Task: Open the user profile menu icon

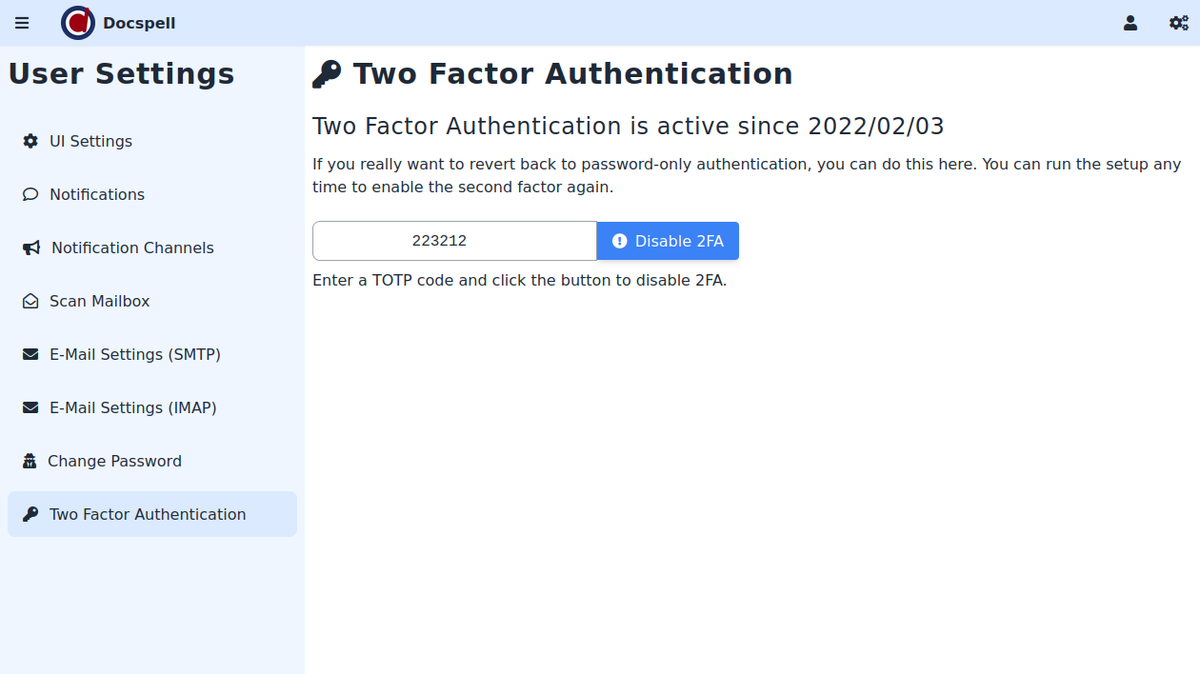Action: pyautogui.click(x=1130, y=23)
